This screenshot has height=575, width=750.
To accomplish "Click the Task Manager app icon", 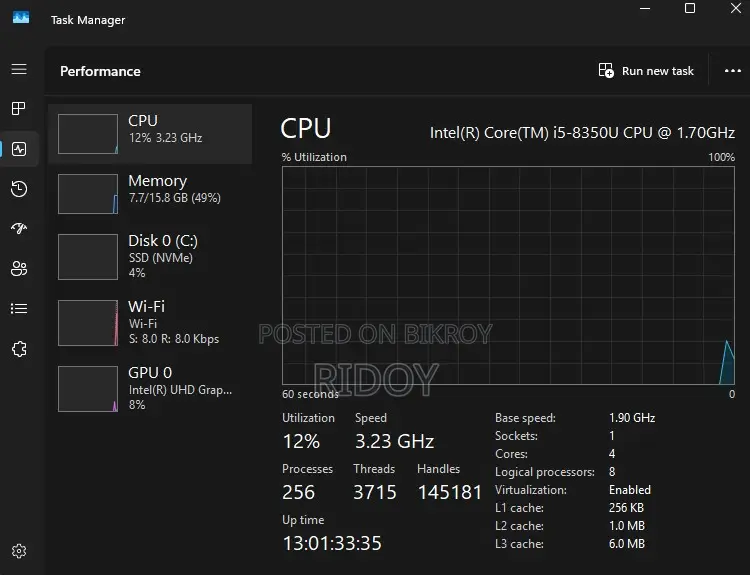I will click(x=21, y=18).
